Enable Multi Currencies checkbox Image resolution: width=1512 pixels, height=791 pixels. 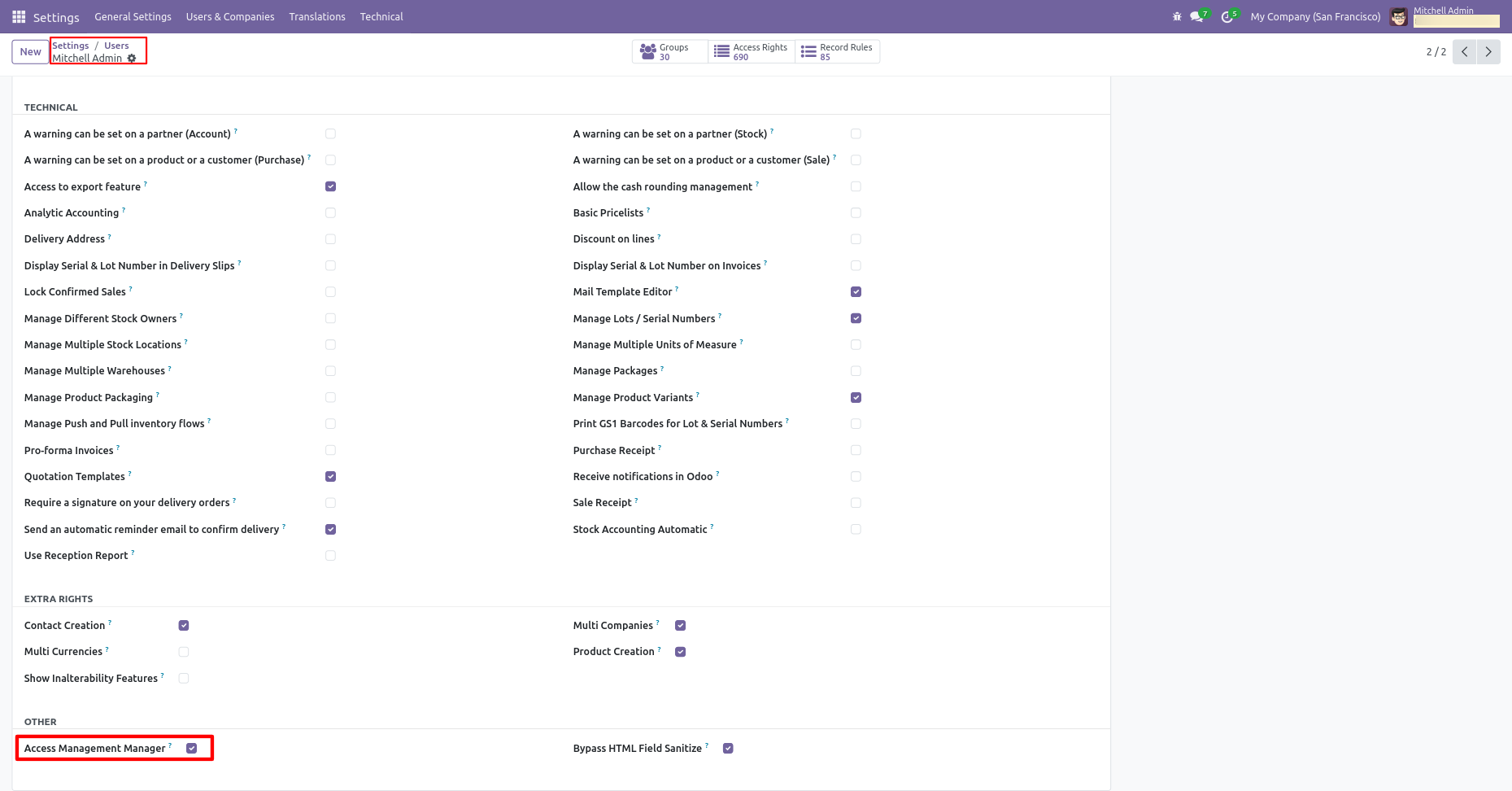tap(184, 652)
